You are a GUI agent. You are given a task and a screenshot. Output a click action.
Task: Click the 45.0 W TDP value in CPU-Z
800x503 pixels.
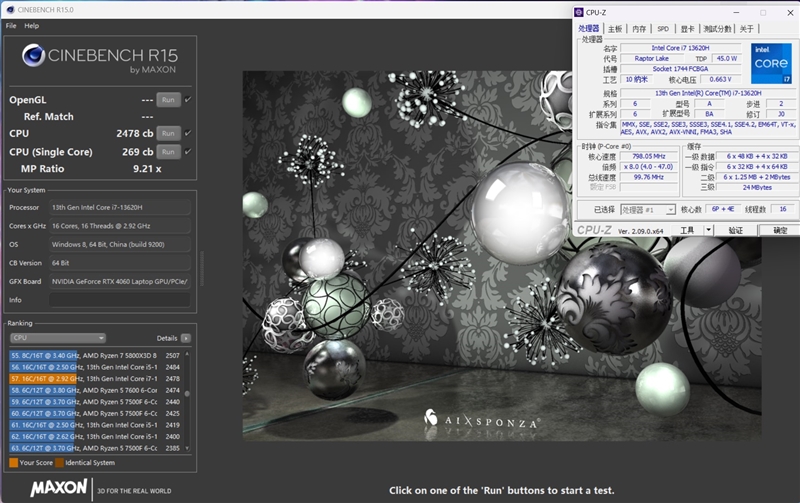tap(727, 58)
